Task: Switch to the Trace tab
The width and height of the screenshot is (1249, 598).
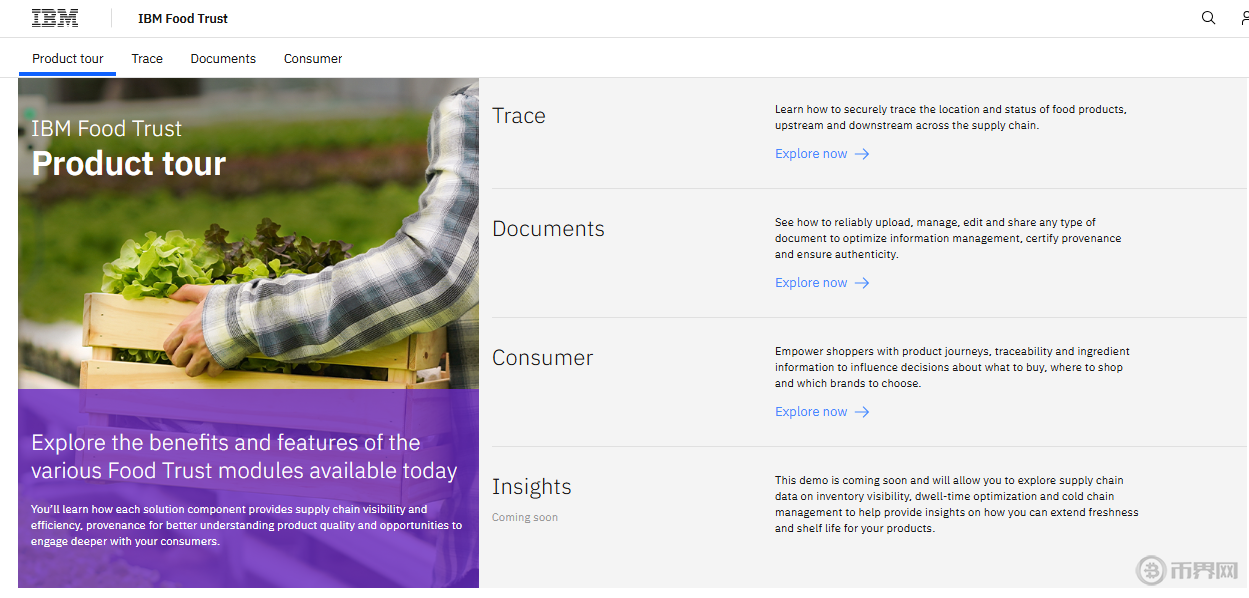Action: [x=147, y=59]
